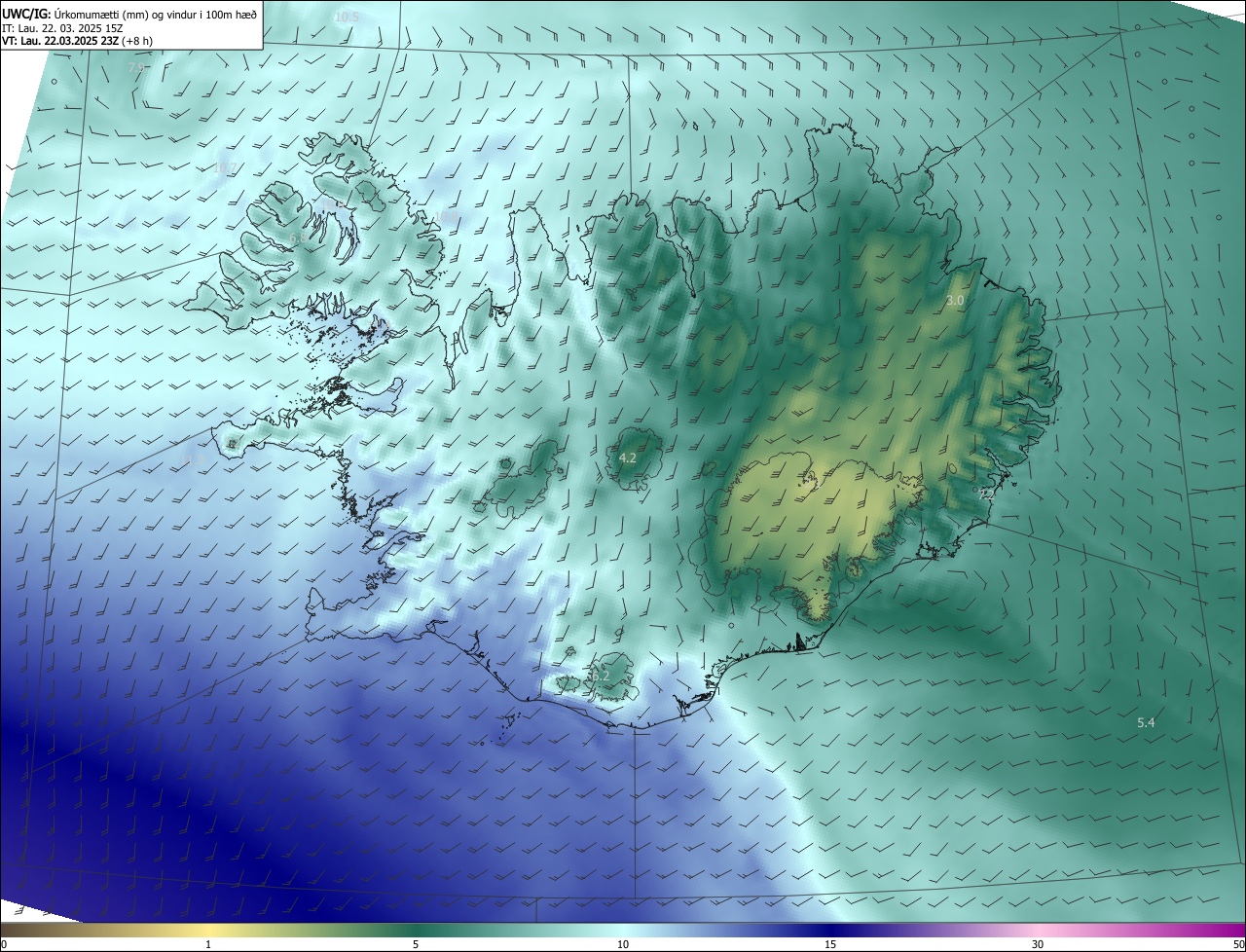Click the 5 tick label on color scale
Screen dimensions: 1246x952
416,944
